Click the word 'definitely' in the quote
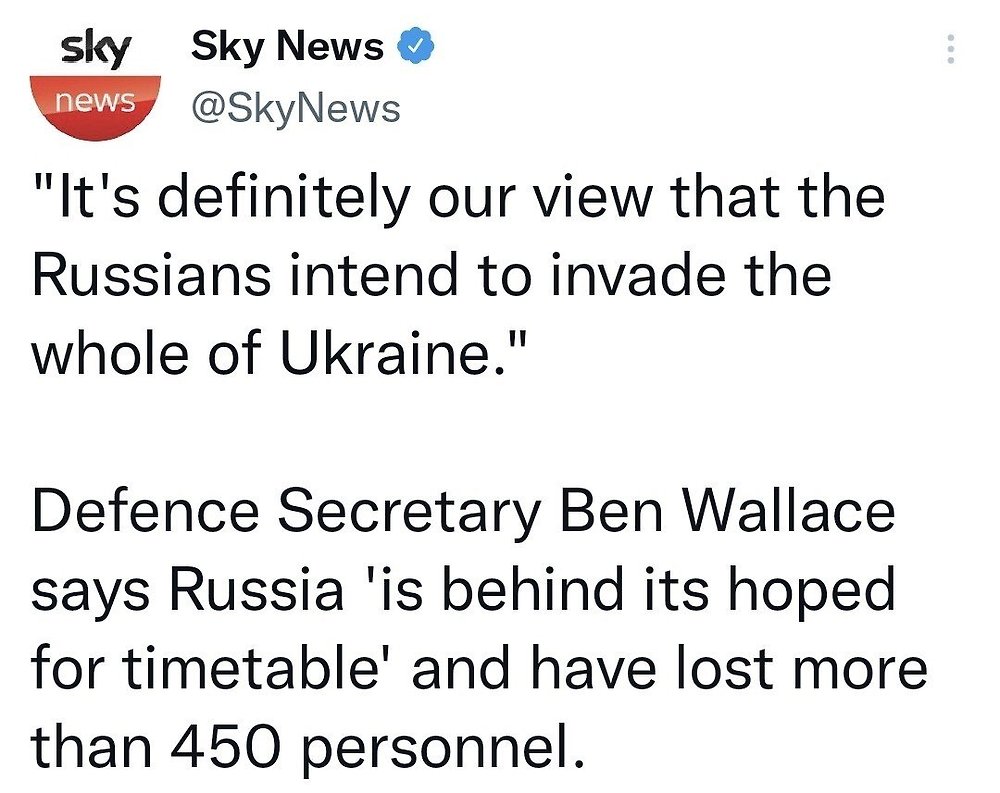The height and width of the screenshot is (793, 1000). 284,198
